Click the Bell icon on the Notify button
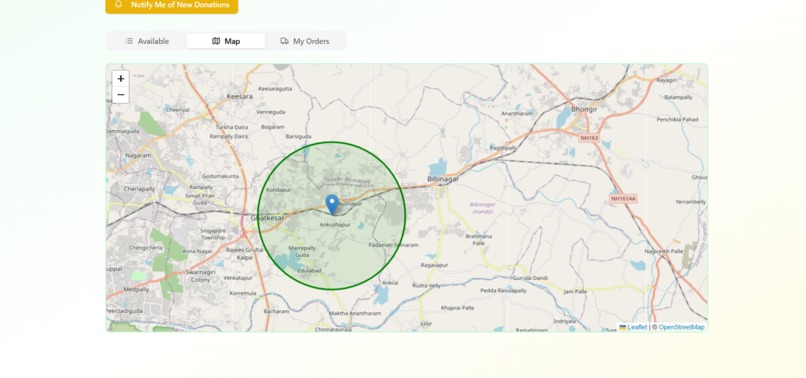The image size is (806, 378). 119,5
